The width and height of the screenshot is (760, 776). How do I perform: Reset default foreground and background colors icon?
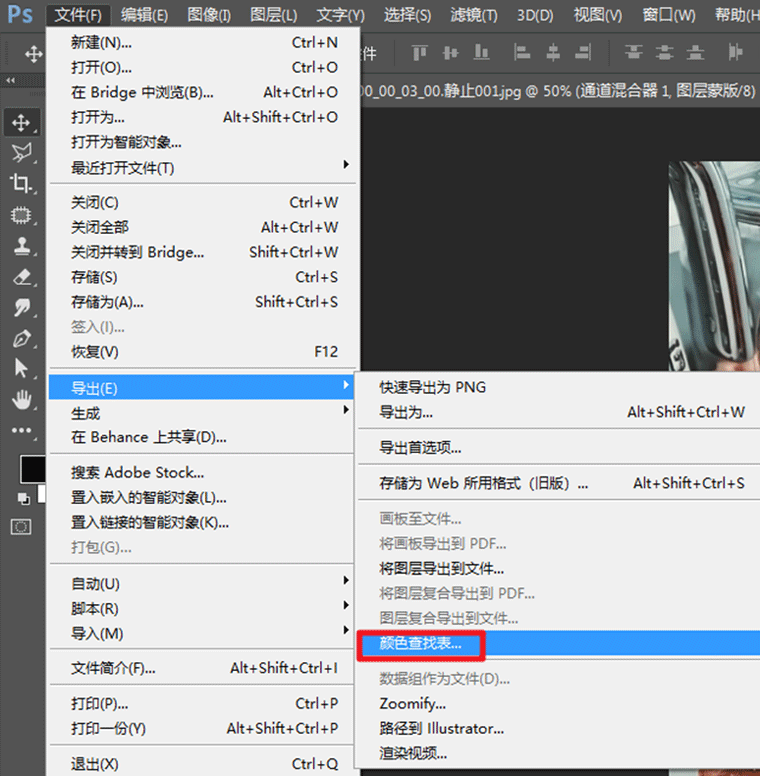pyautogui.click(x=23, y=498)
